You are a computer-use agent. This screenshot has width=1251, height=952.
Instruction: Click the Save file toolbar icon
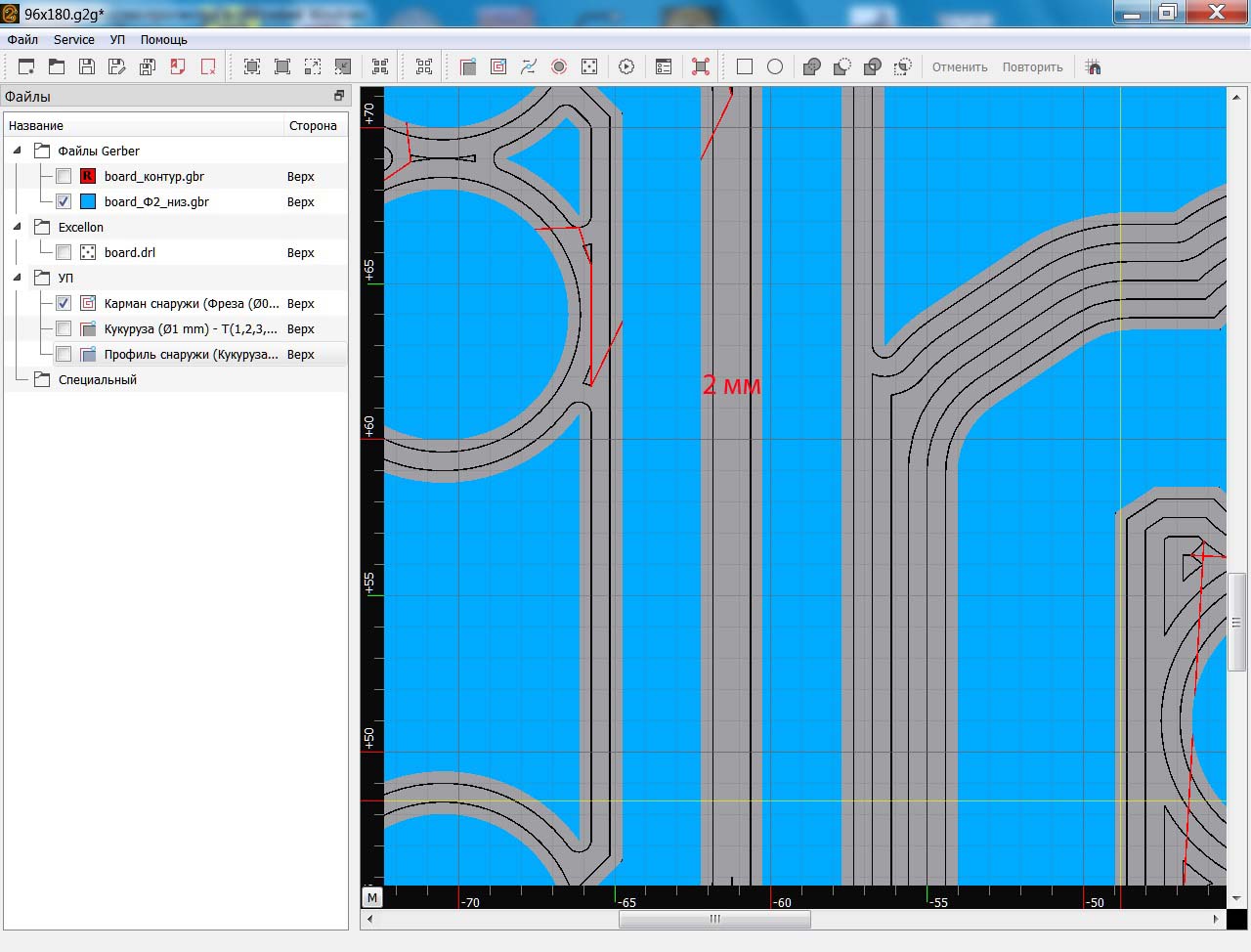87,66
